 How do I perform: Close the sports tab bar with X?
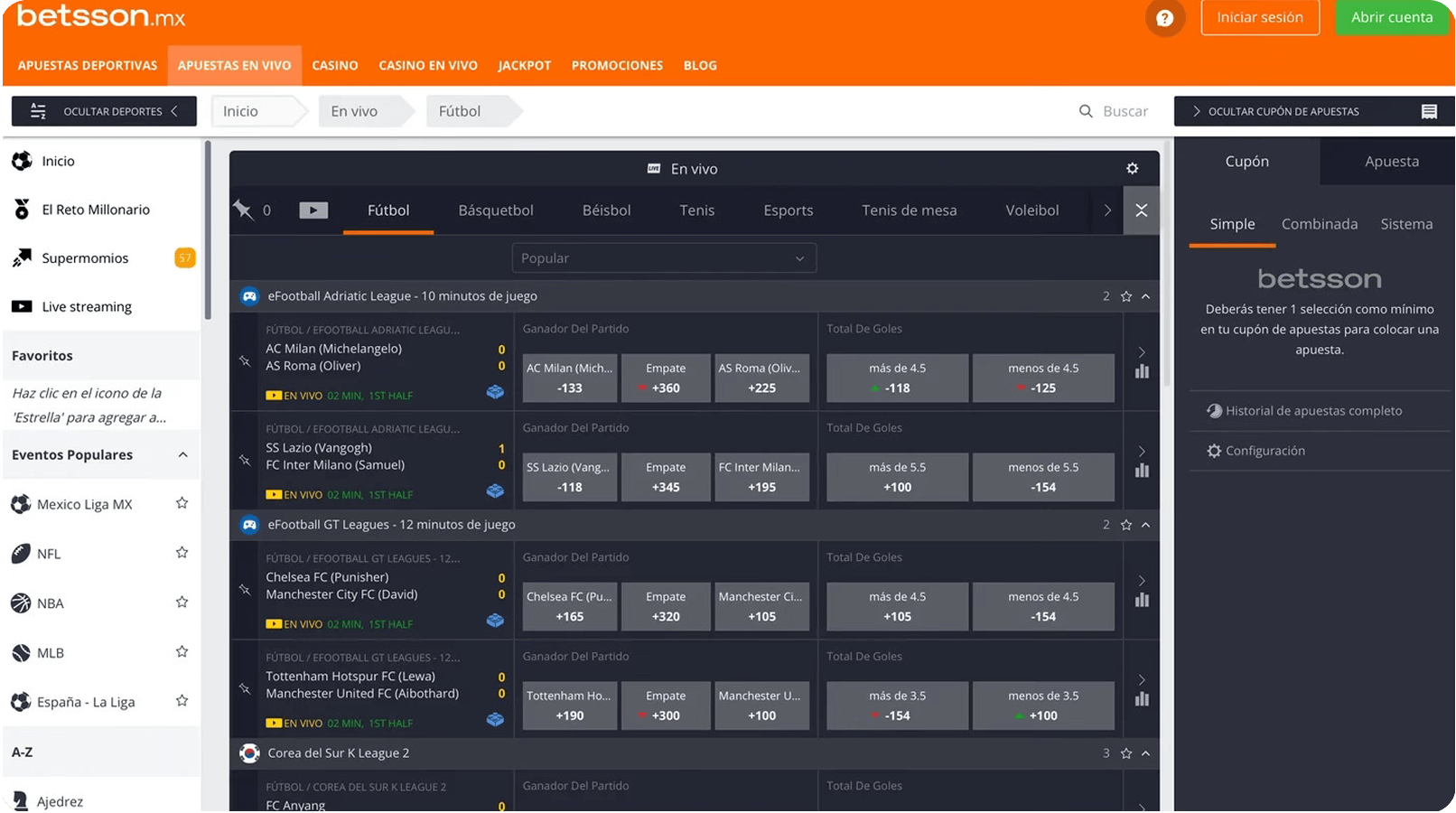coord(1142,210)
